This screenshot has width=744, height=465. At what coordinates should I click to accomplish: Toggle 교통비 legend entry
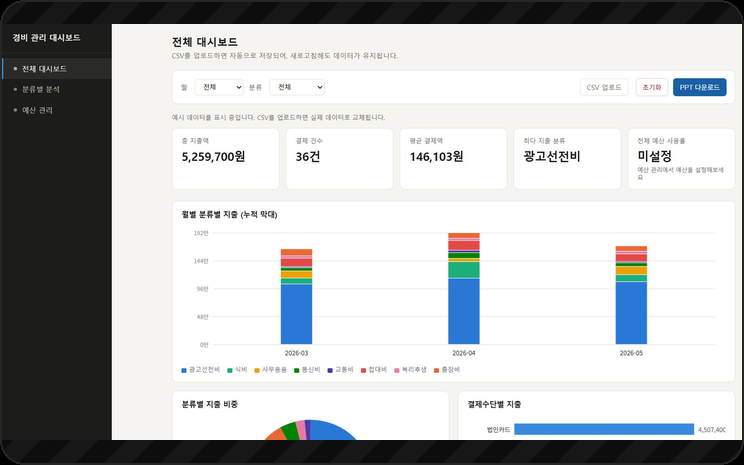click(x=340, y=370)
